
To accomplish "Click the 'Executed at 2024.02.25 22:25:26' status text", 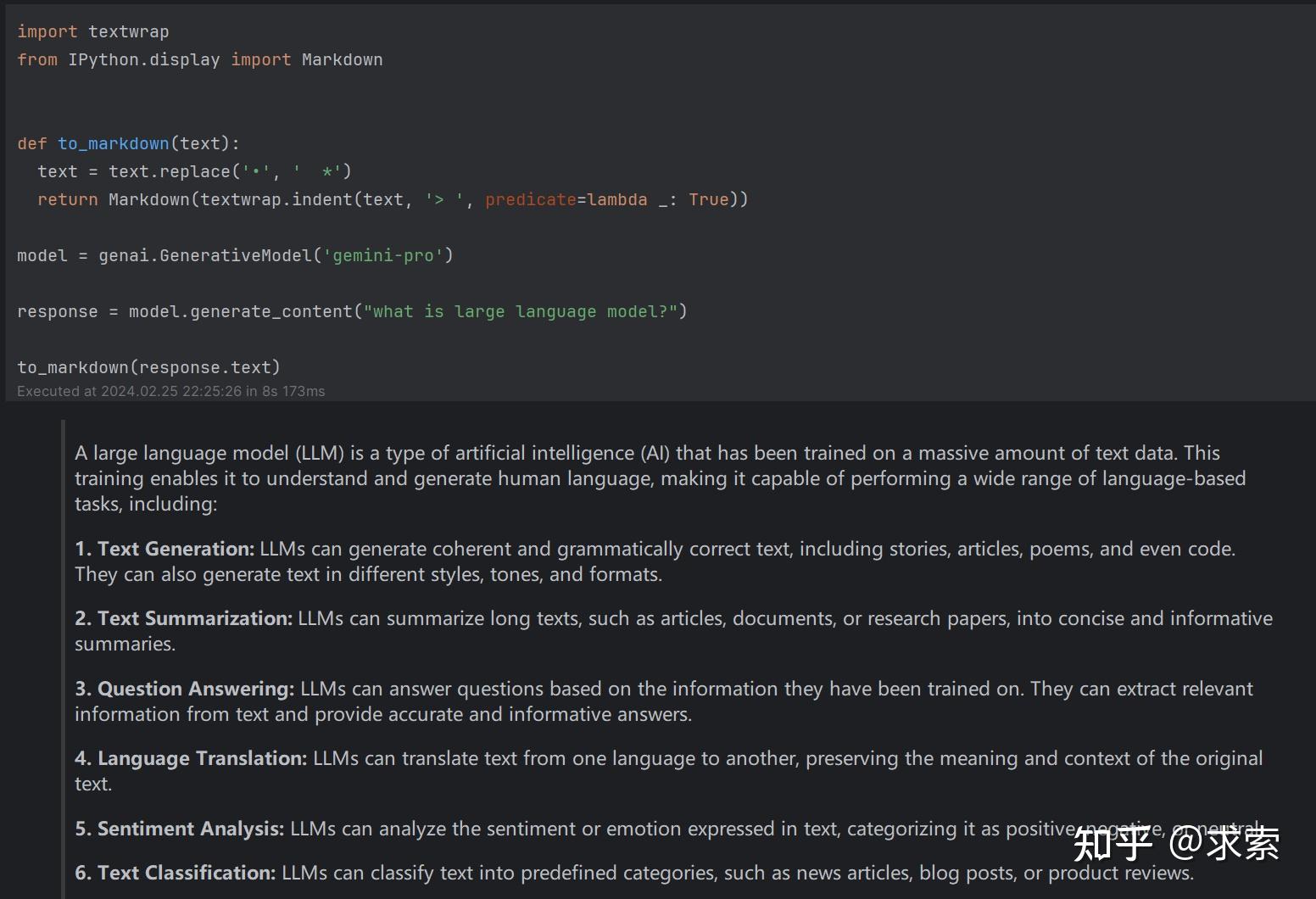I will click(x=171, y=391).
